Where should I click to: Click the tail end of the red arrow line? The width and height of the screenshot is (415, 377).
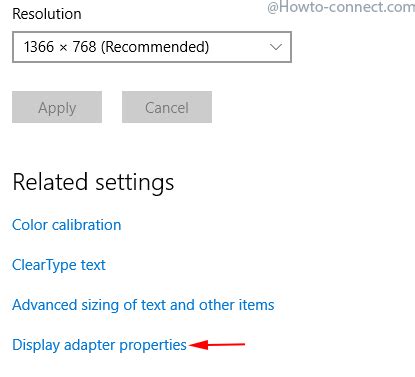(241, 344)
